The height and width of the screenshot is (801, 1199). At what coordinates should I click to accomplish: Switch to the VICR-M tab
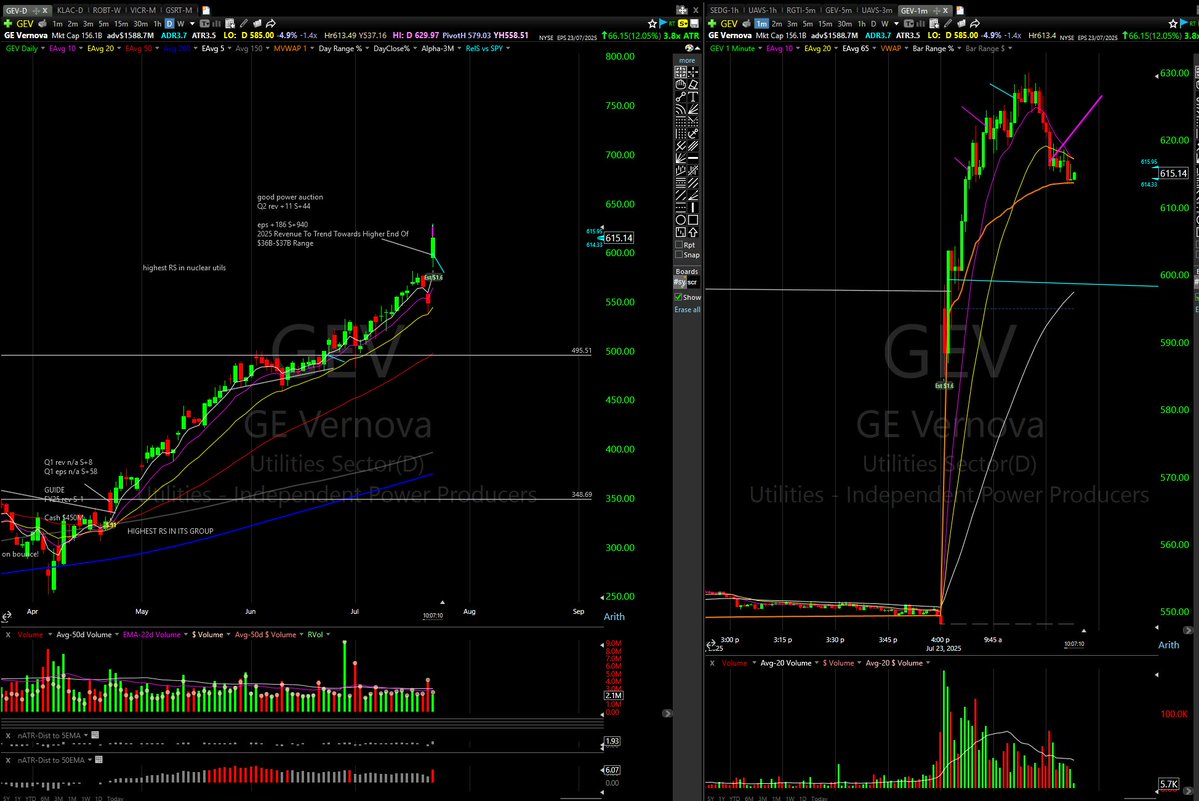pos(143,10)
